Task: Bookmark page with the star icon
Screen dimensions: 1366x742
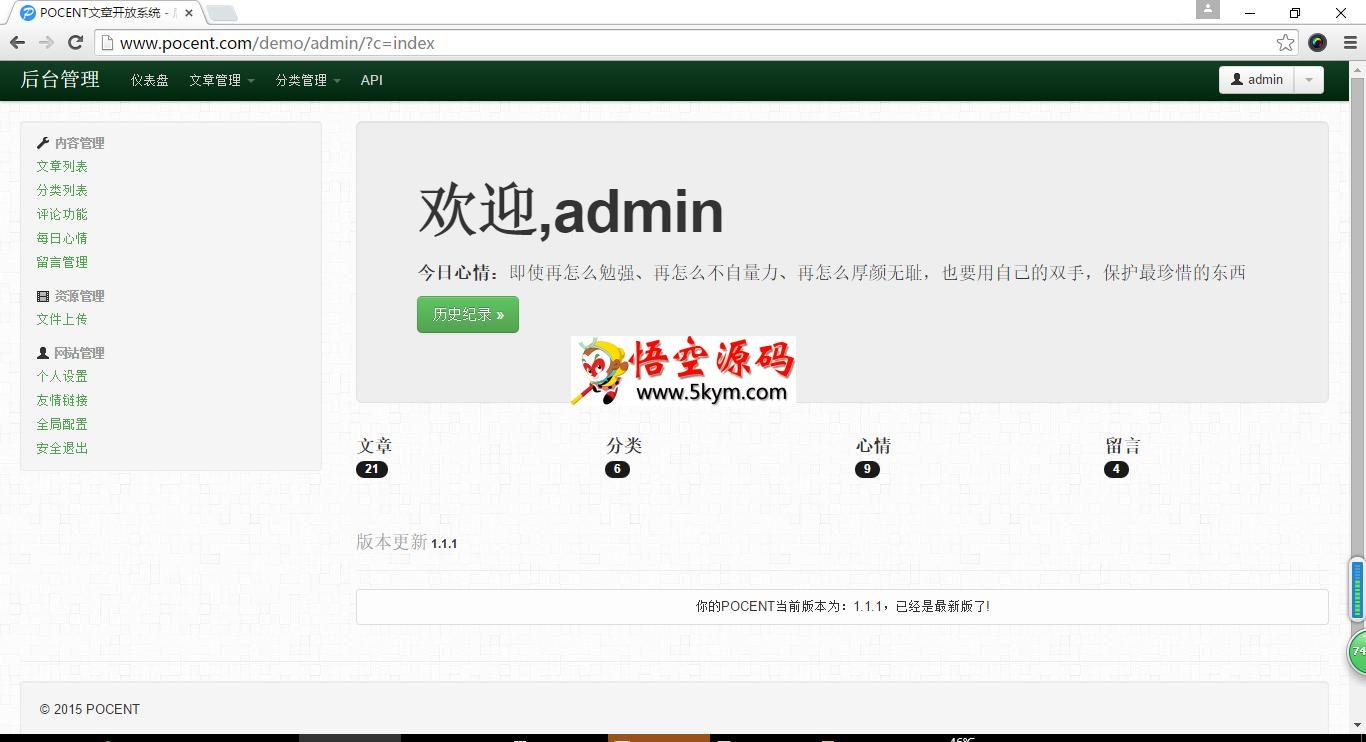Action: (1286, 42)
